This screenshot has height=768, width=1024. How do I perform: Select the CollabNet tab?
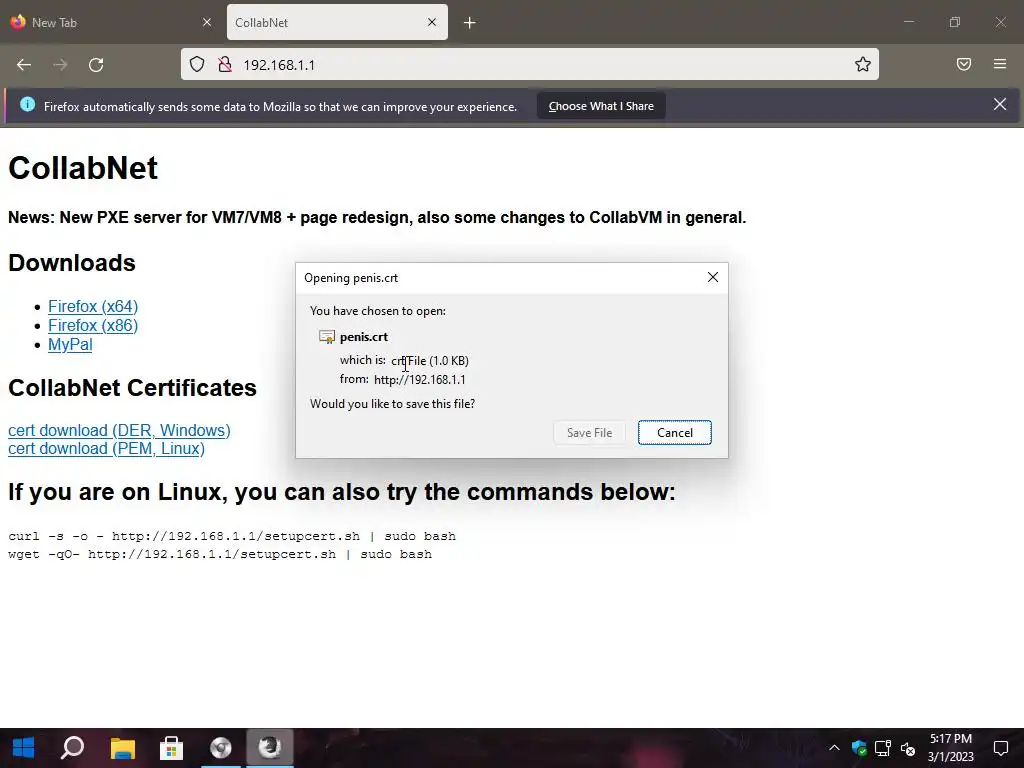(x=337, y=22)
